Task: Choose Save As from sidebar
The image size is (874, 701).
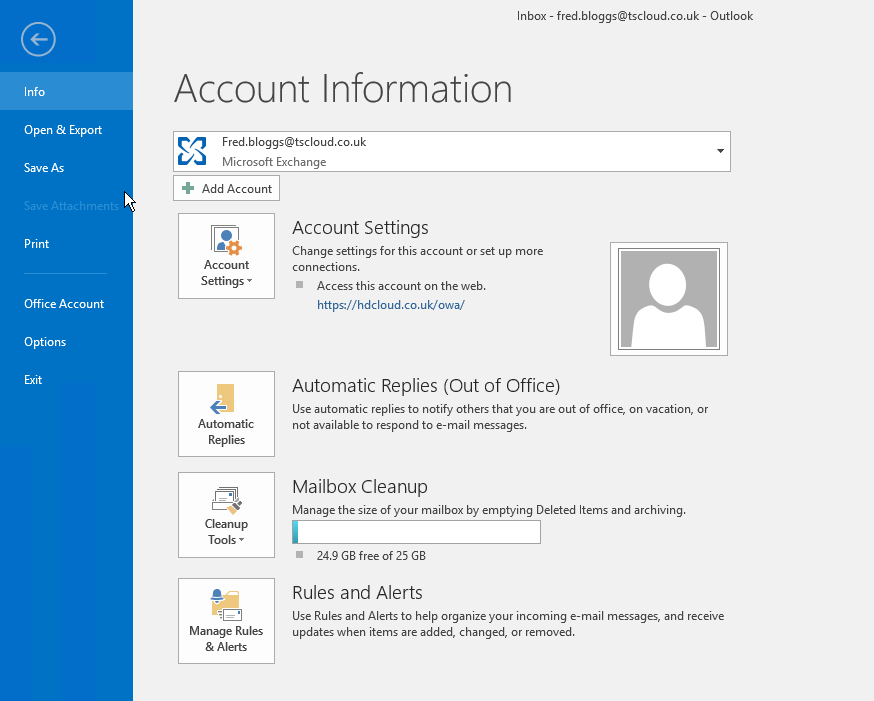Action: [66, 168]
